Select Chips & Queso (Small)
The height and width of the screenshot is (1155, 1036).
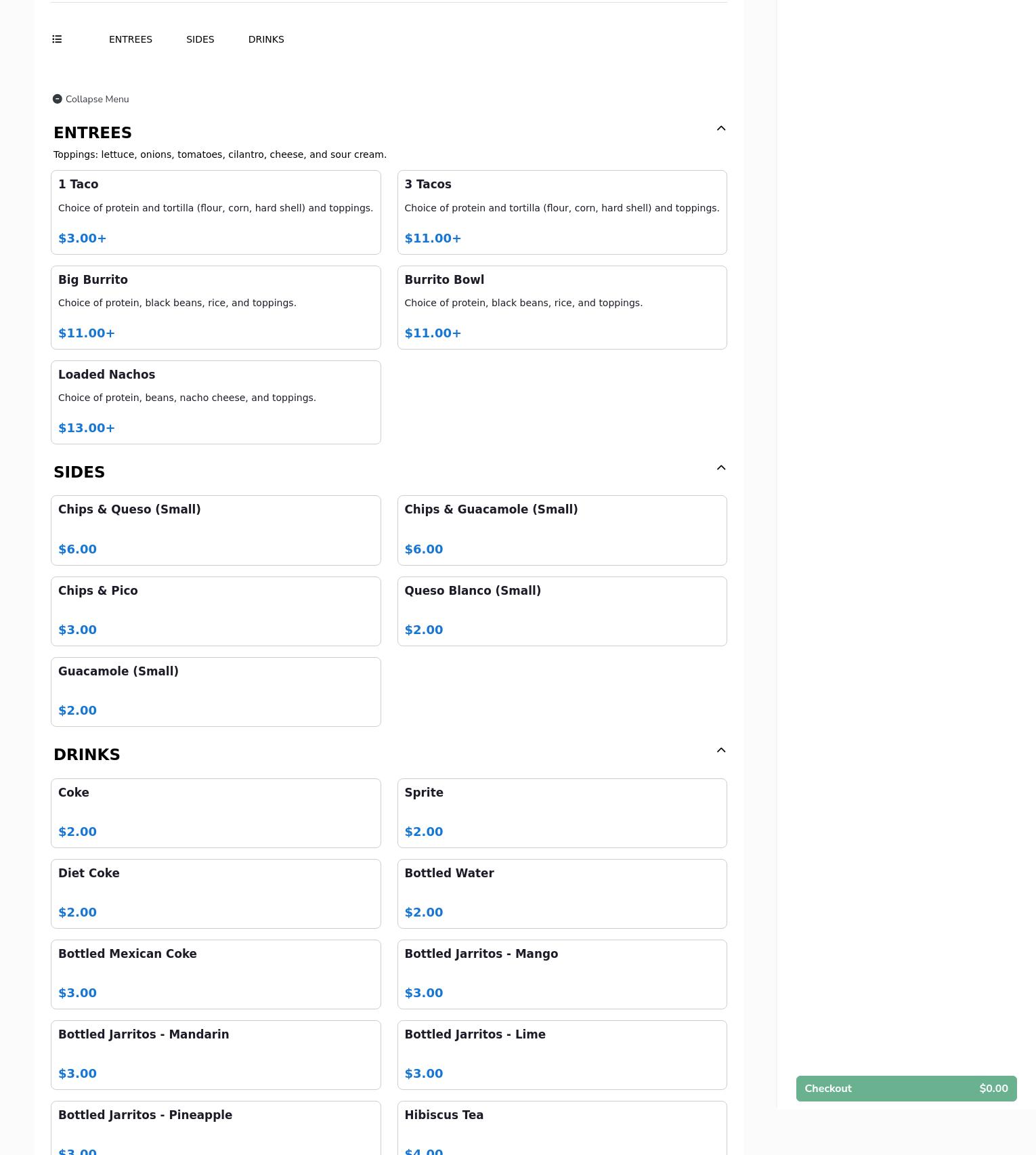coord(215,530)
